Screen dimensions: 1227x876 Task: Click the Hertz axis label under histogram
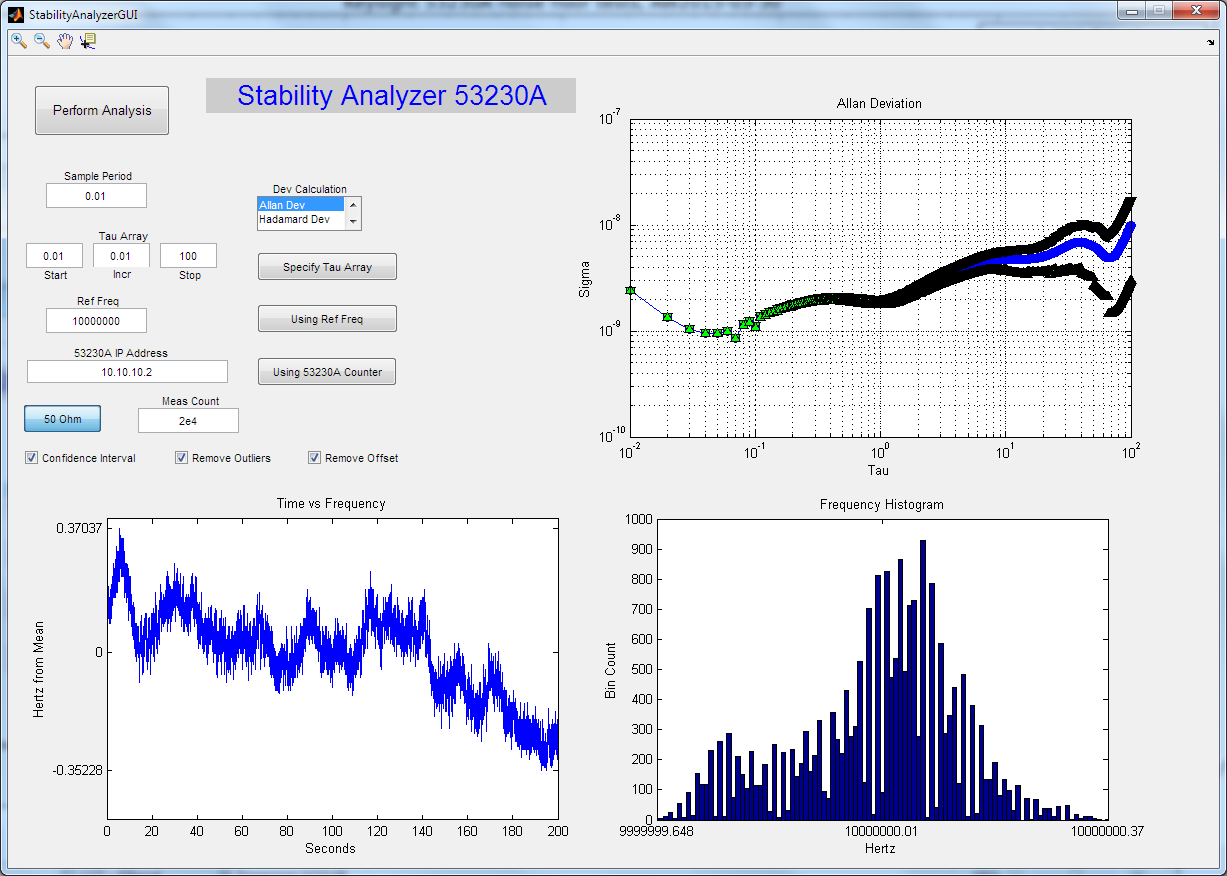[880, 848]
